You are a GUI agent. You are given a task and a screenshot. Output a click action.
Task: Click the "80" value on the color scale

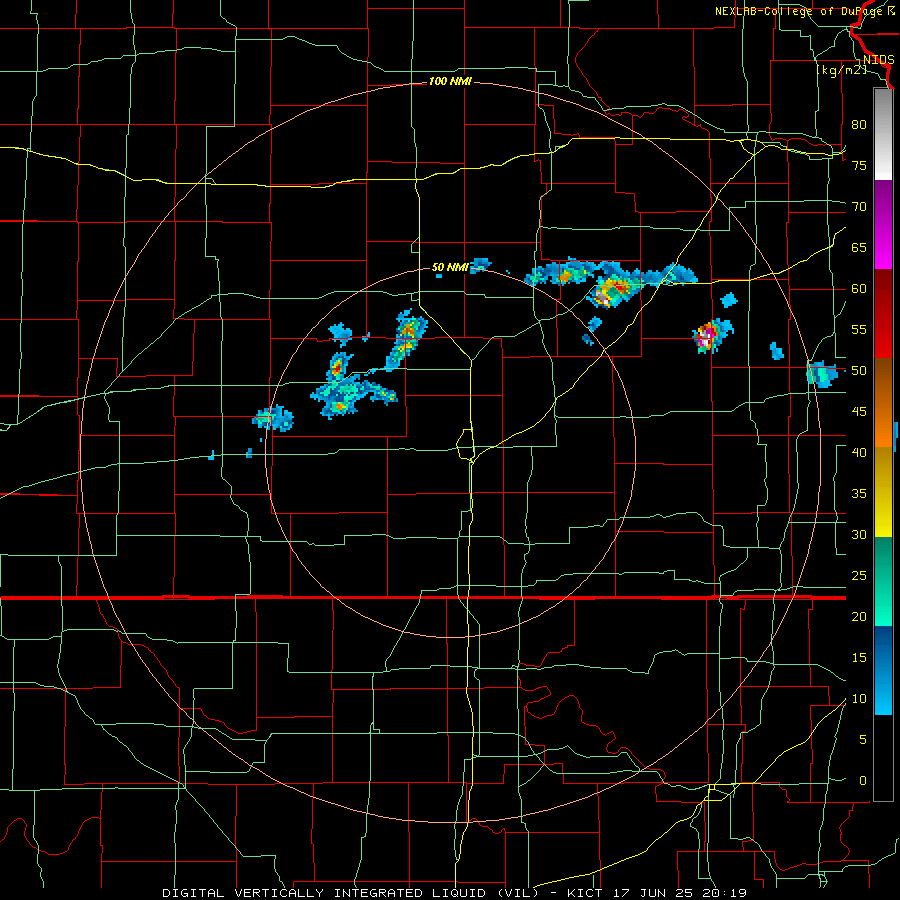(859, 125)
